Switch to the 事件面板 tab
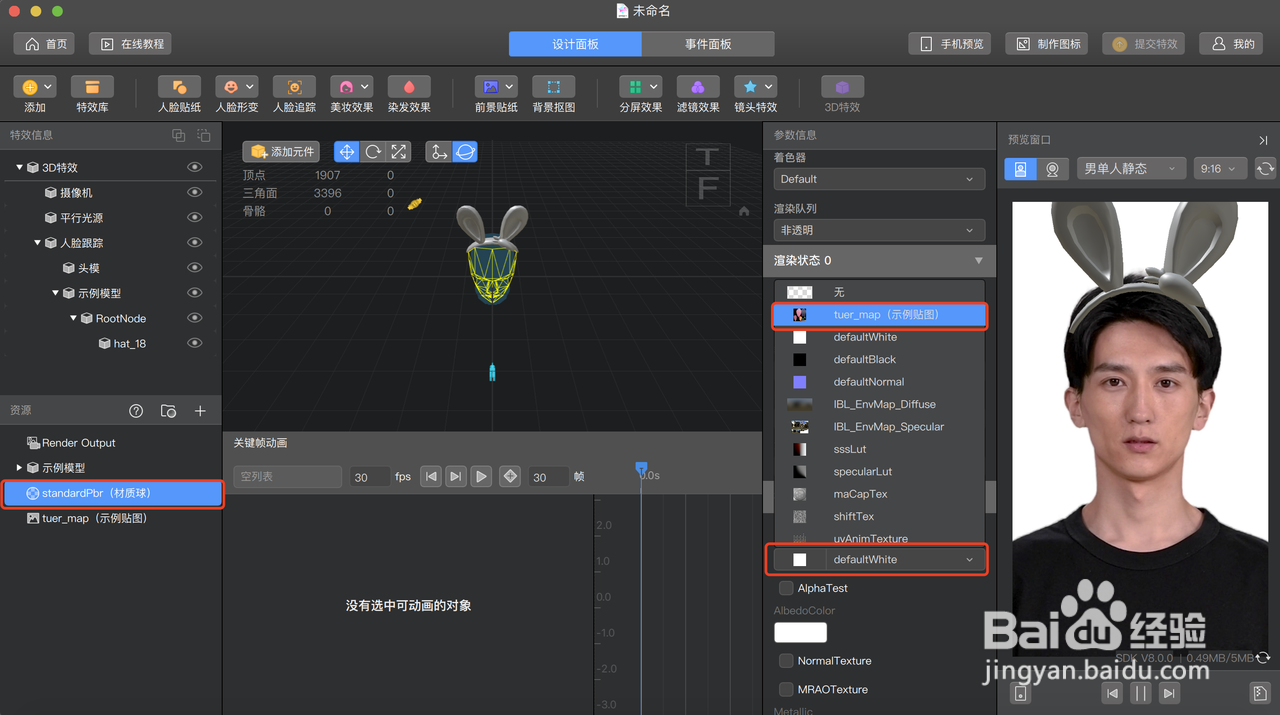1280x715 pixels. (x=708, y=44)
